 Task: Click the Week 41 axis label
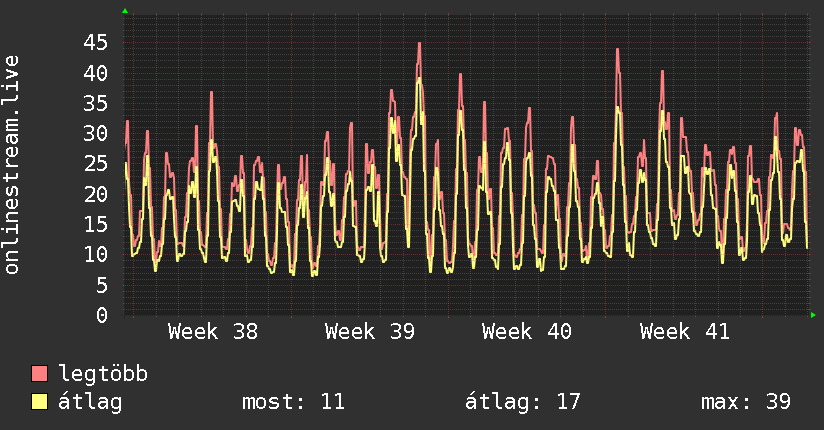coord(685,332)
